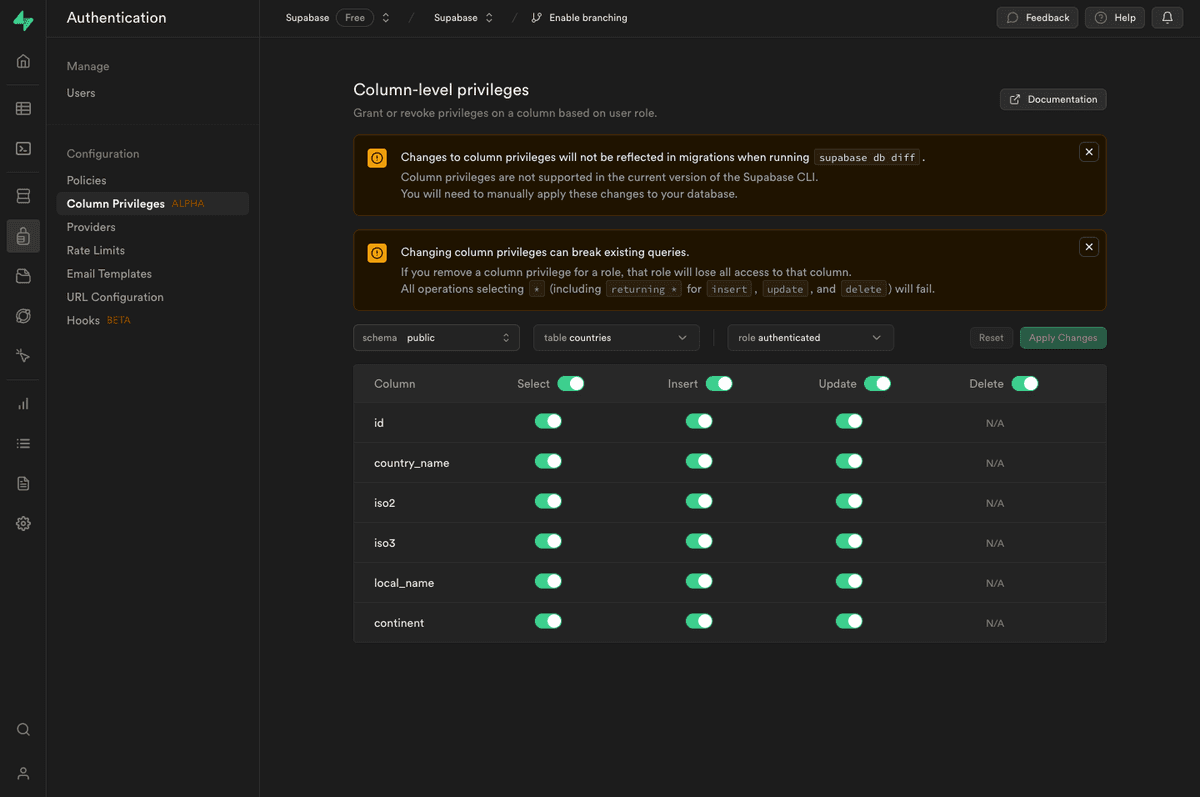Open Email Templates settings

[108, 273]
